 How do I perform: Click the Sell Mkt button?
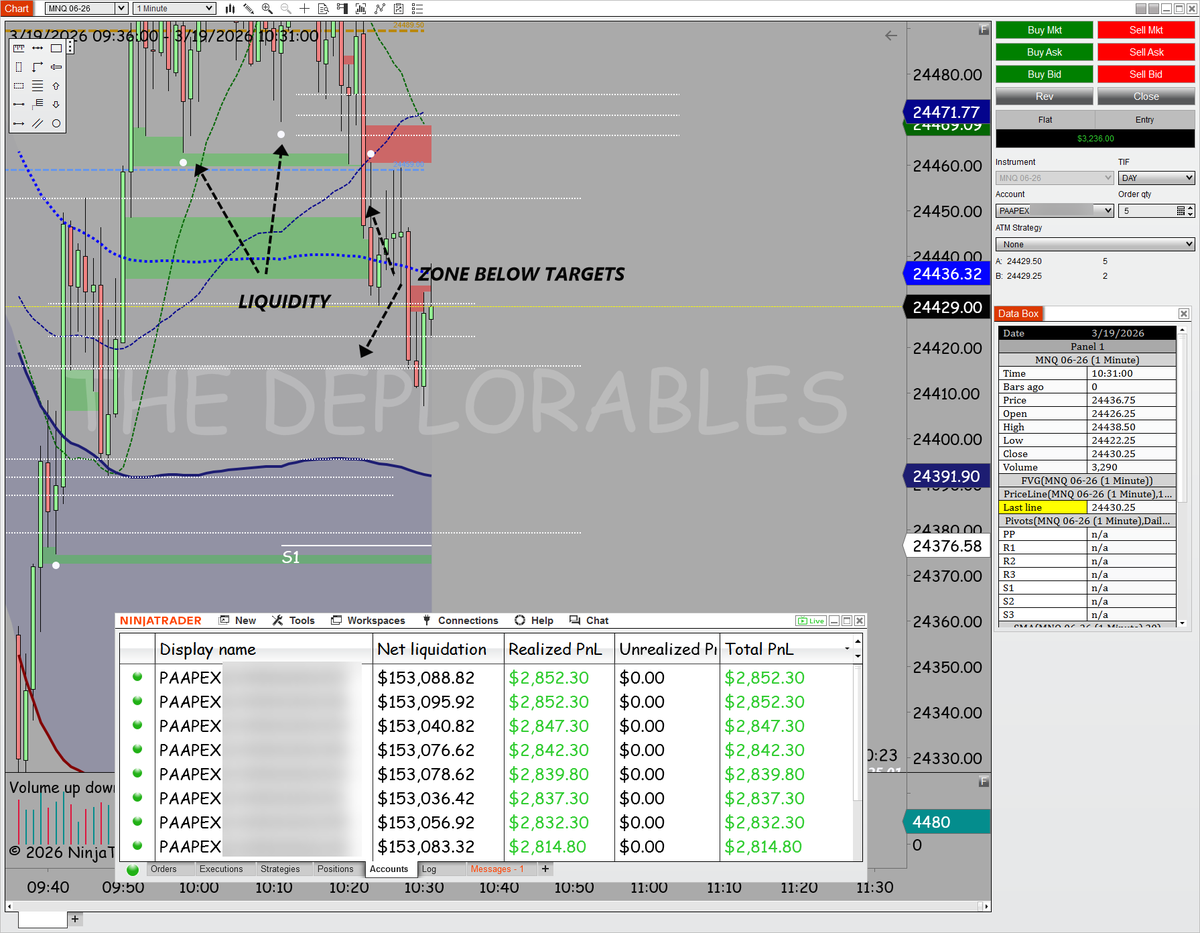point(1146,30)
